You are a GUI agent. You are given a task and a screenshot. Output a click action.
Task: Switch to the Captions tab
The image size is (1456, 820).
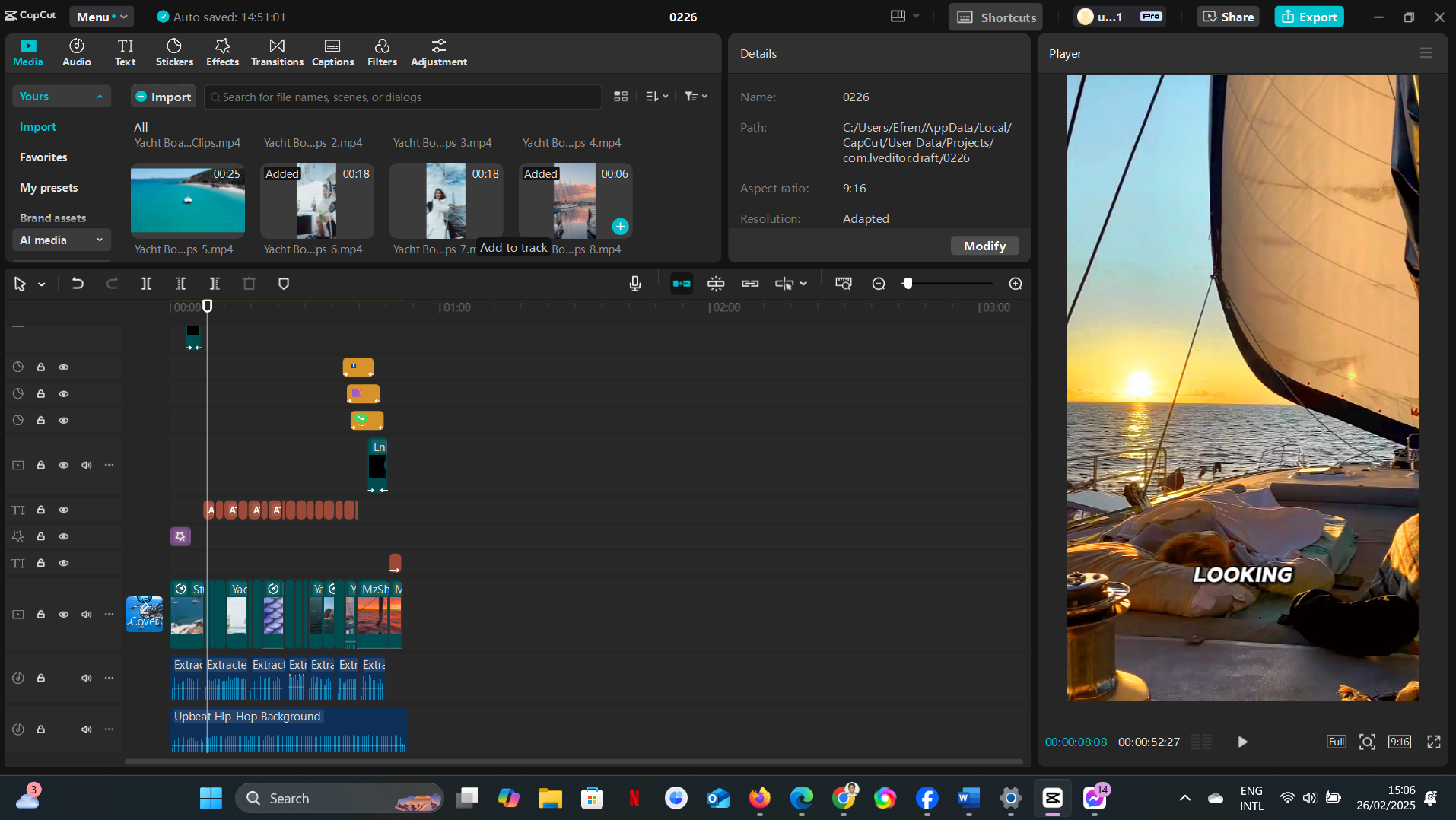tap(332, 52)
